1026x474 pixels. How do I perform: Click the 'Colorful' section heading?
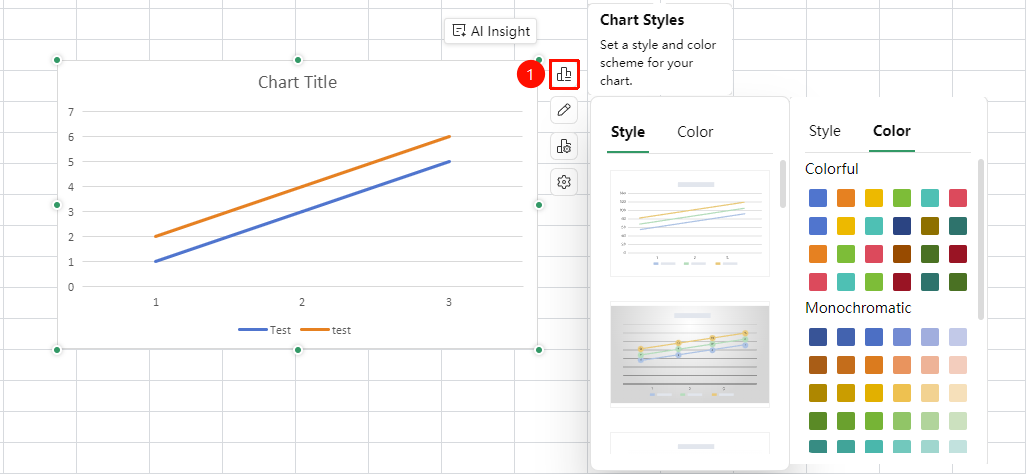pos(832,169)
